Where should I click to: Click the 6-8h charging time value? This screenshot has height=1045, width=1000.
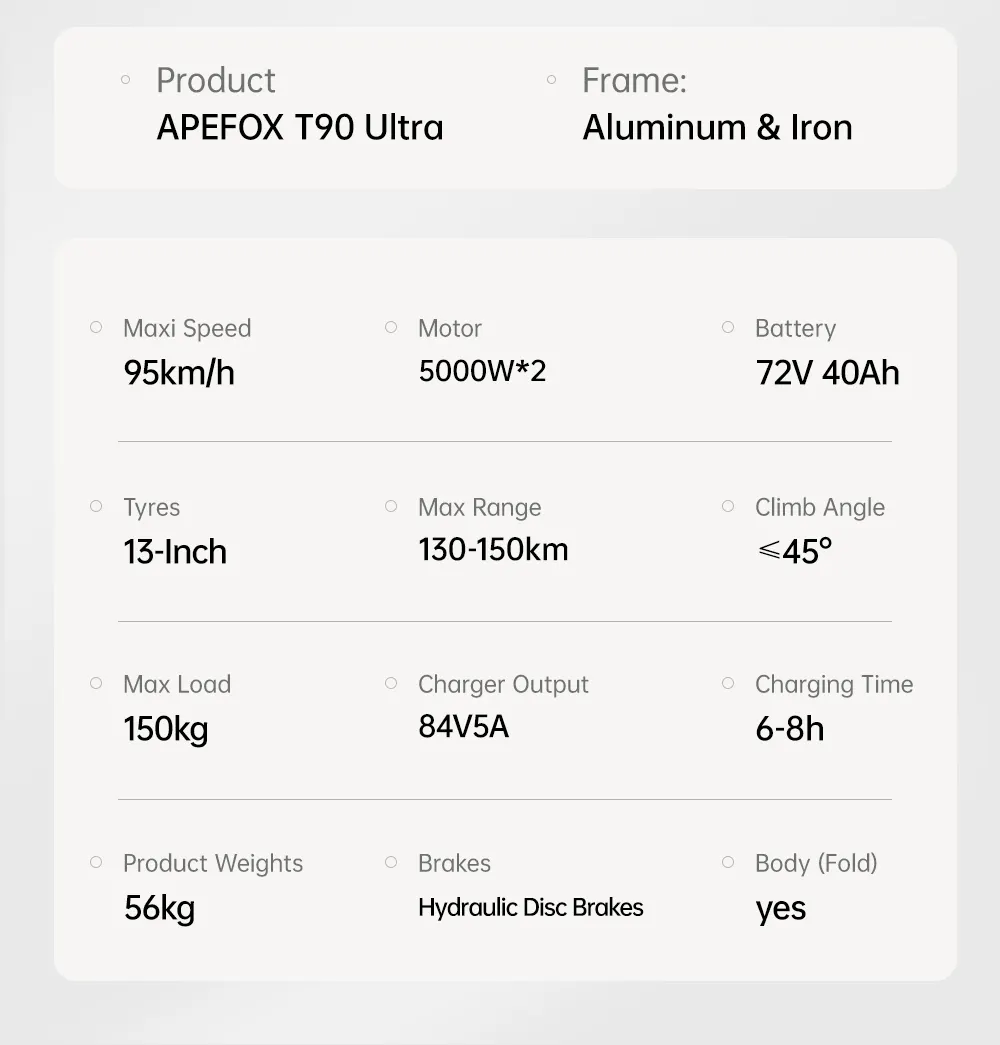click(790, 729)
